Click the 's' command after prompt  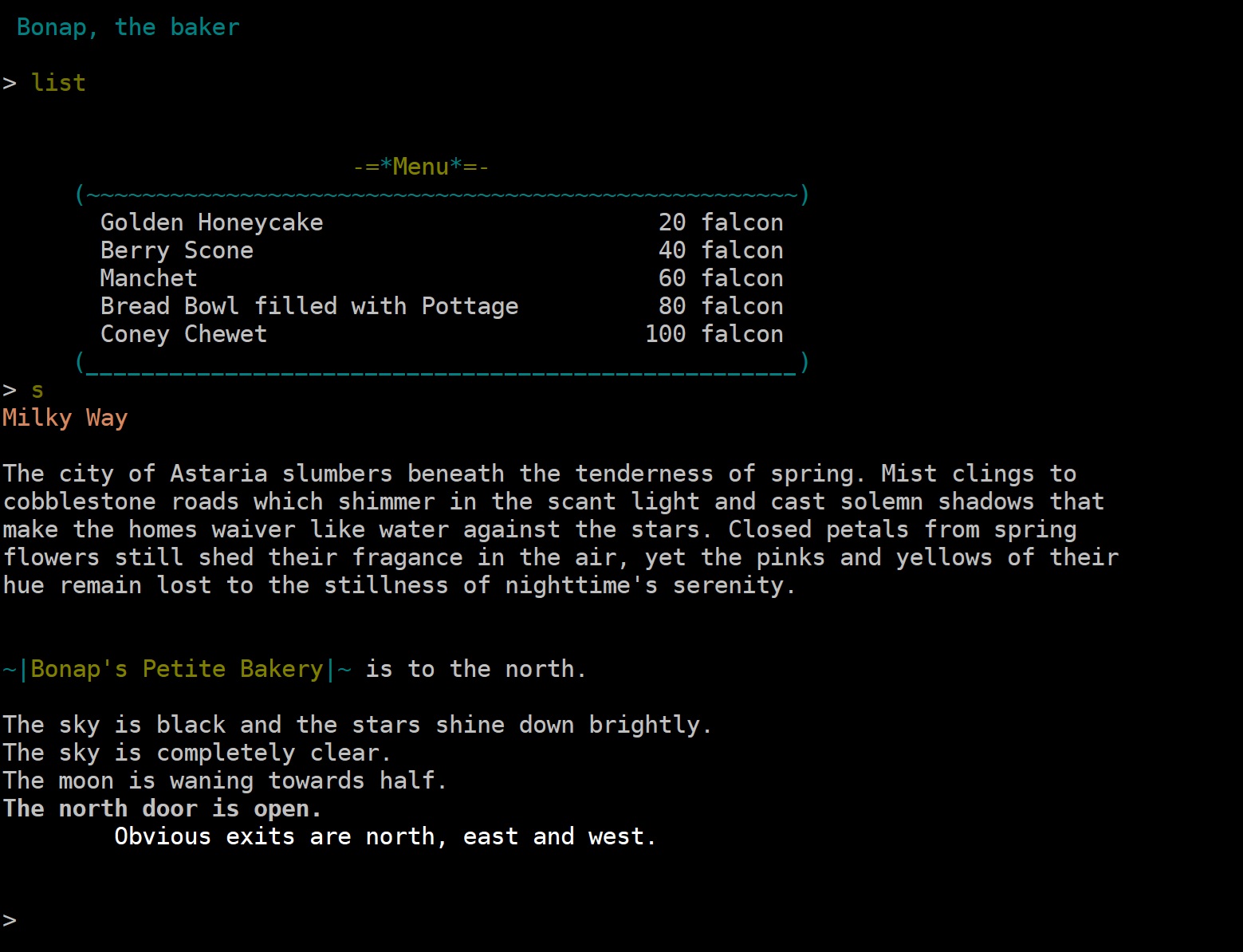37,390
